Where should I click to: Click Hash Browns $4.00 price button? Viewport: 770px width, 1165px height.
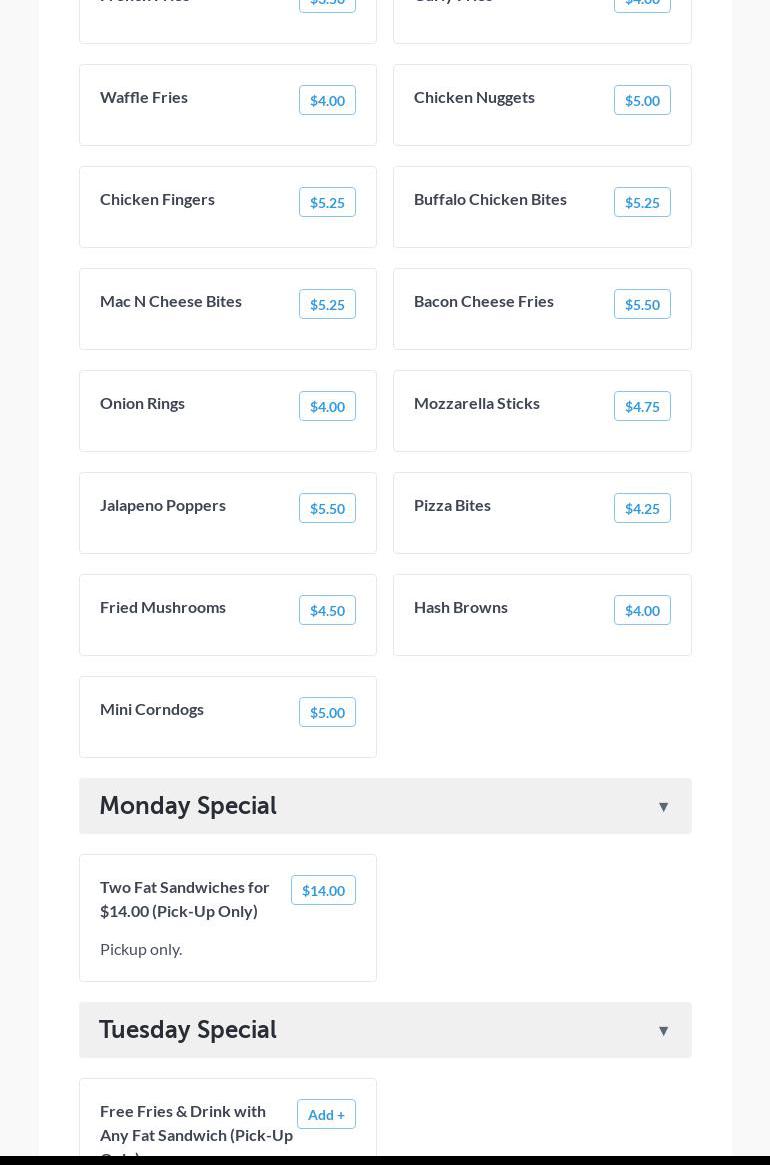(x=642, y=611)
